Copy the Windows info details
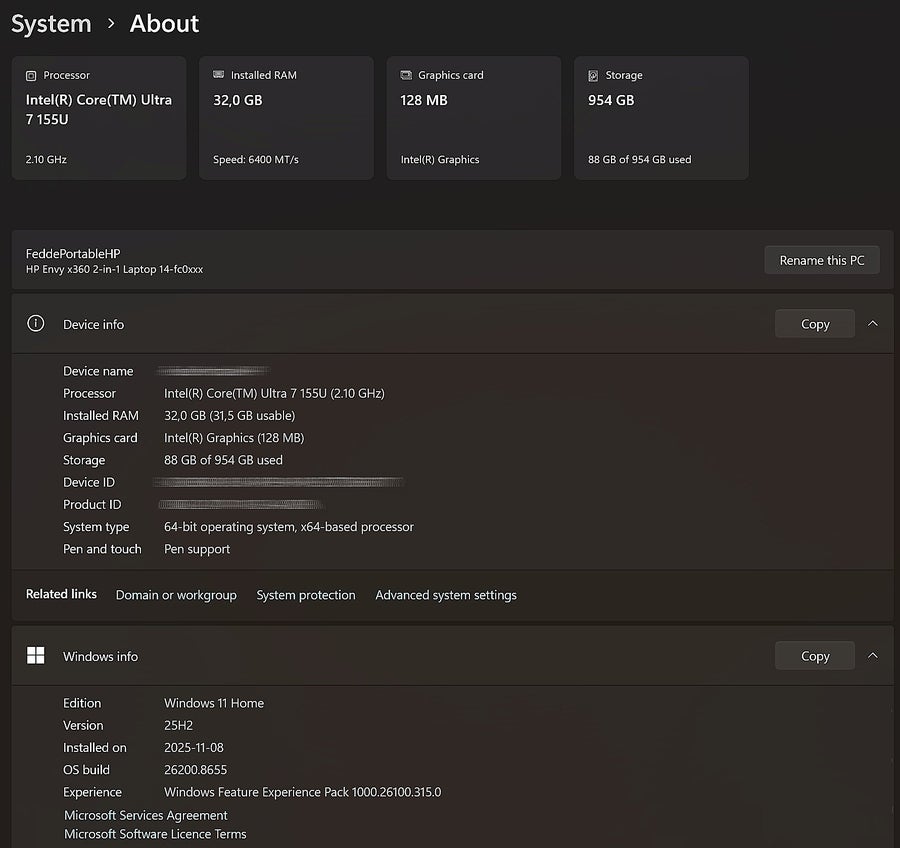 [814, 656]
